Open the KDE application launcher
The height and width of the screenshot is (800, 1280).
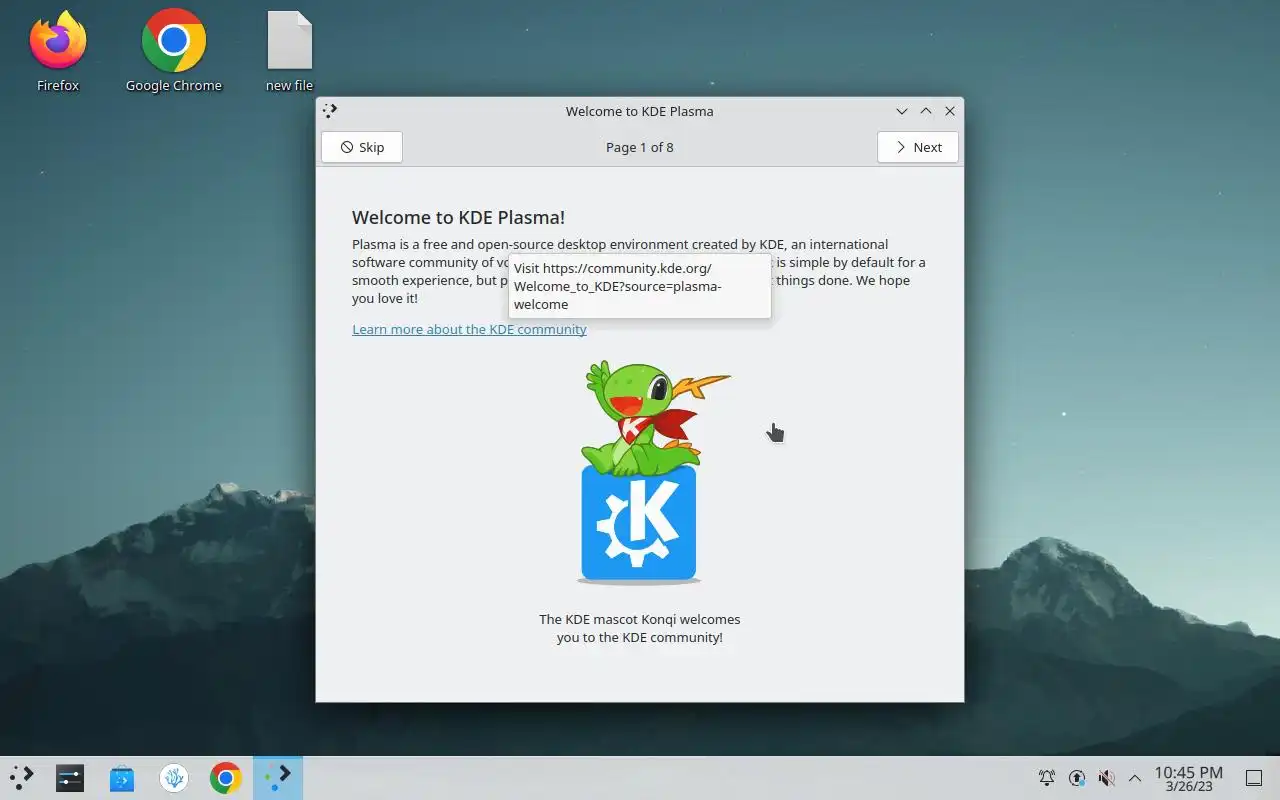pos(21,778)
